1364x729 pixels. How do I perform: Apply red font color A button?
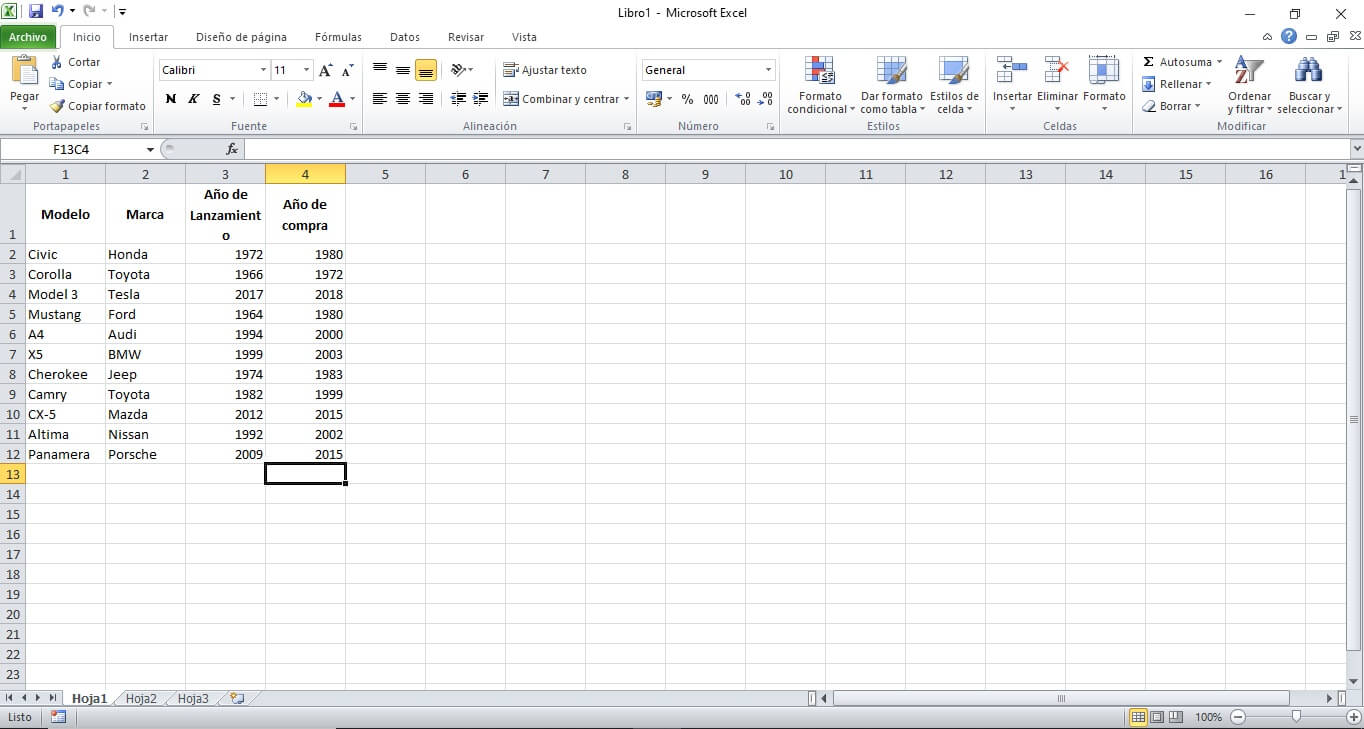click(x=337, y=99)
